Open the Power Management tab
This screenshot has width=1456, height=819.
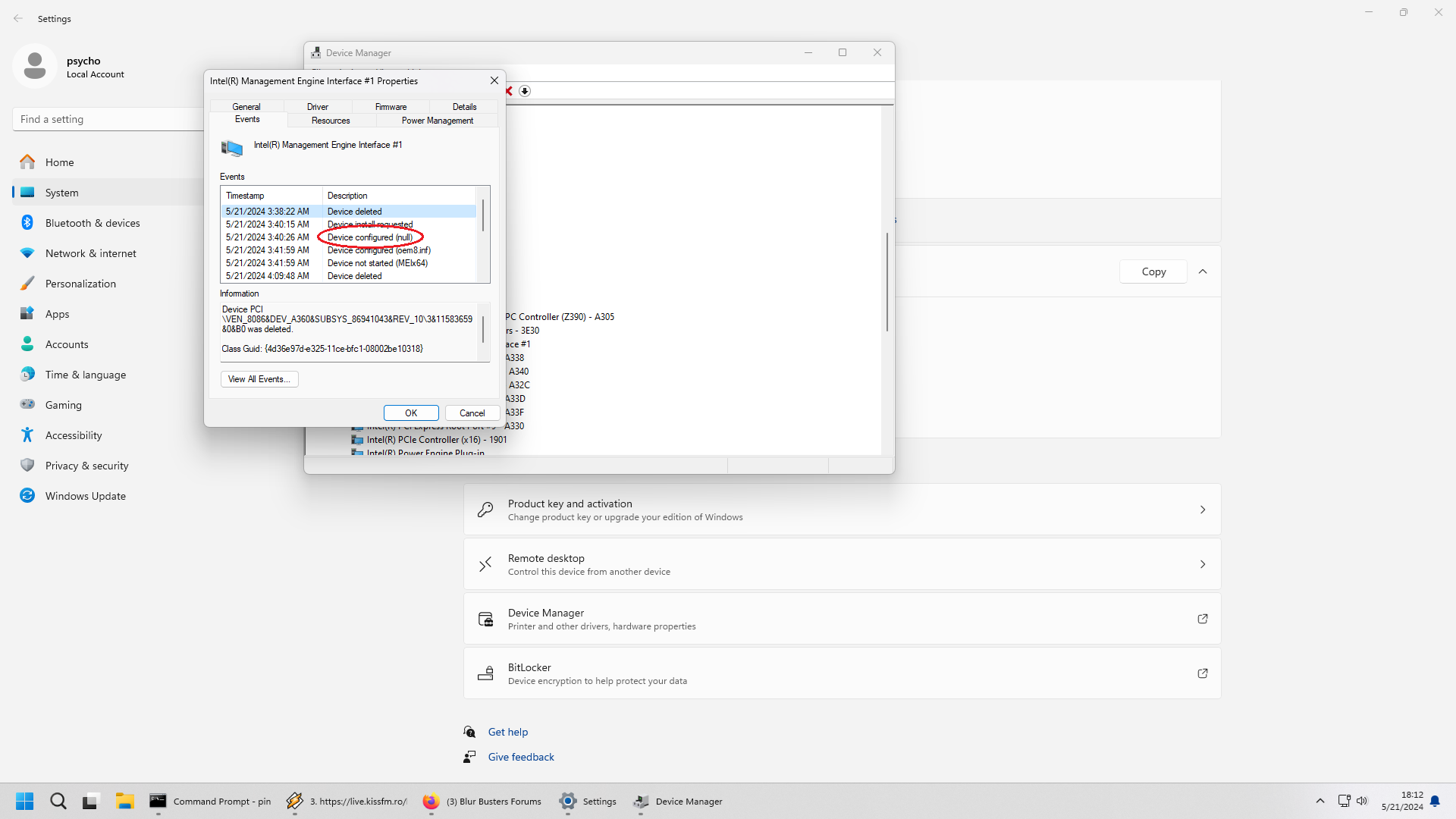pyautogui.click(x=437, y=121)
